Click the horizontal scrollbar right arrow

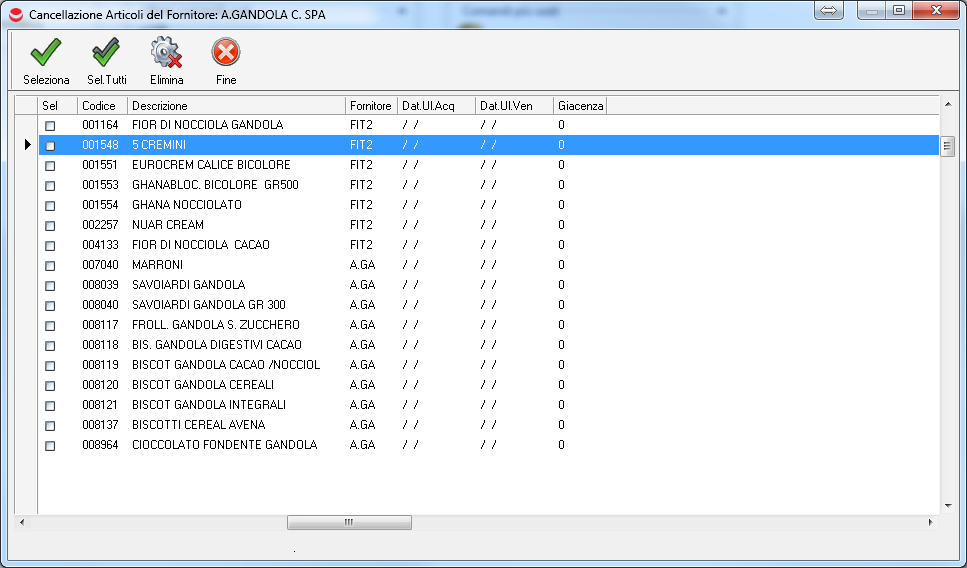coord(931,522)
